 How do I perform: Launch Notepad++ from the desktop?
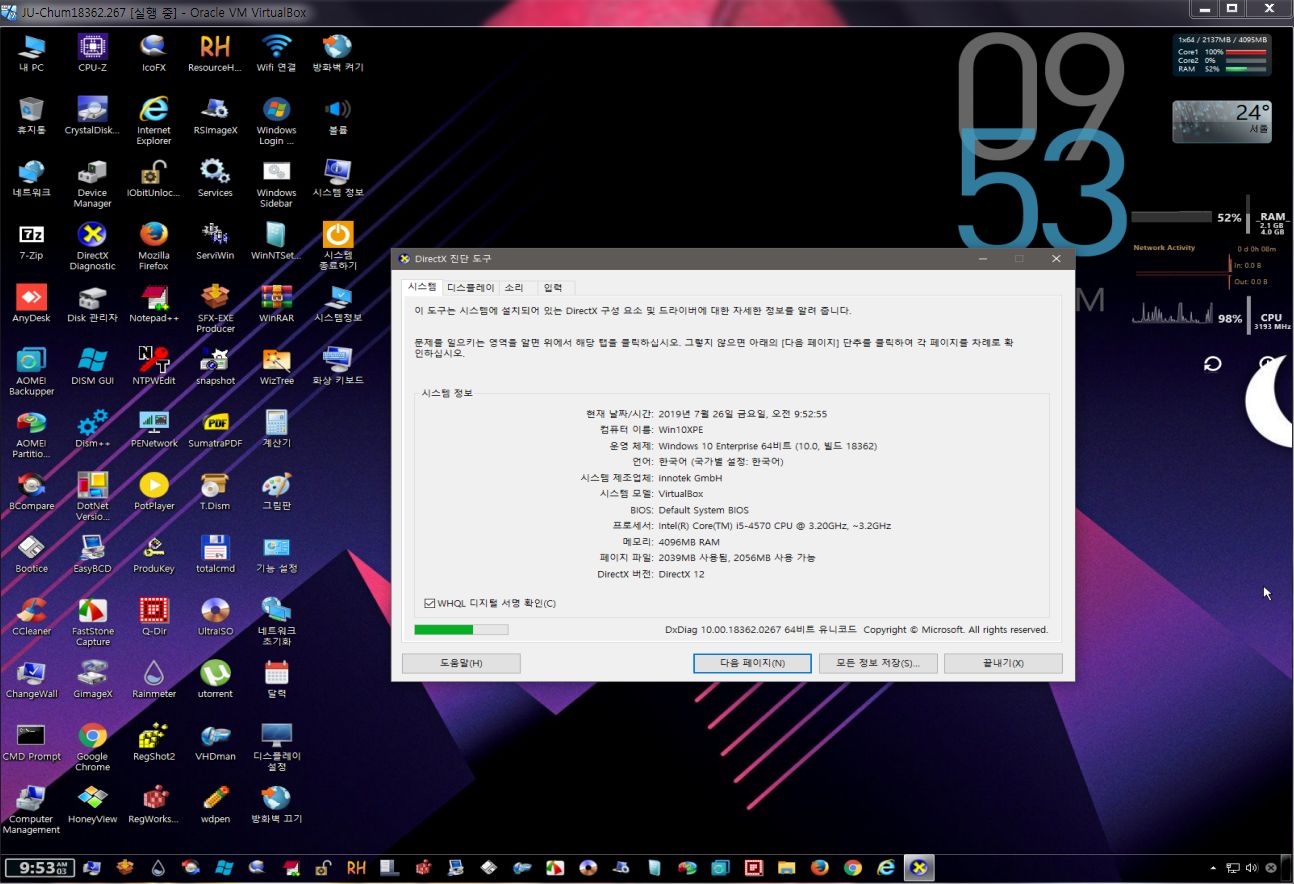(x=154, y=303)
